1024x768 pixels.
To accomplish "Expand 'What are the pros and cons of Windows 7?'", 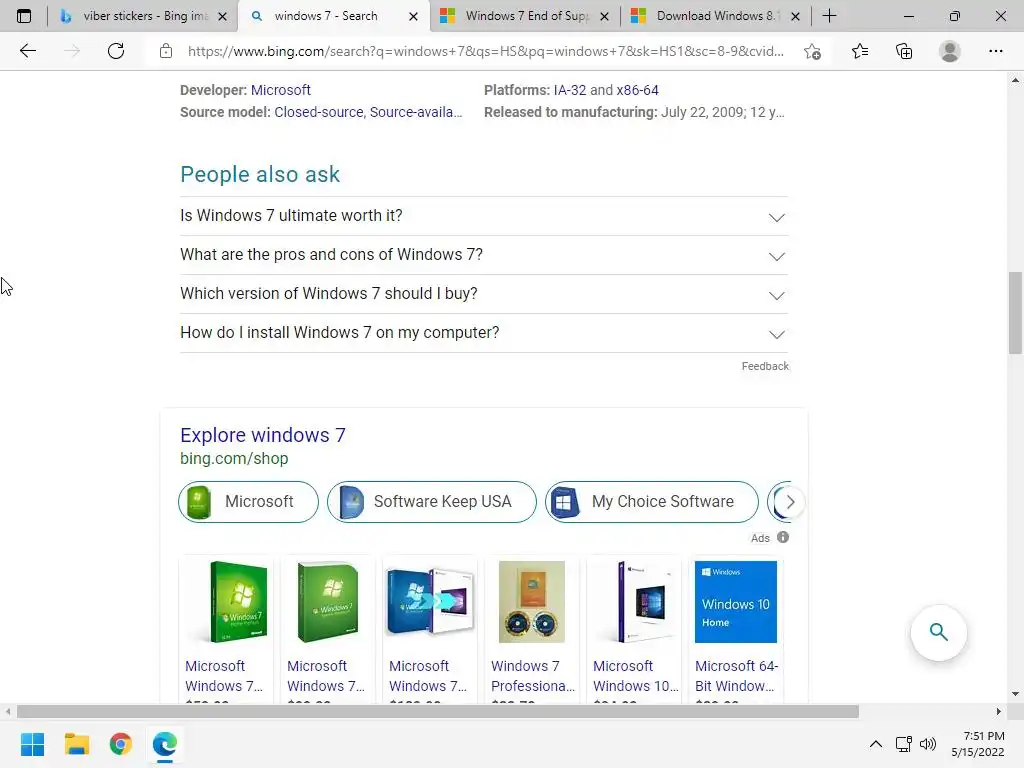I will coord(484,255).
